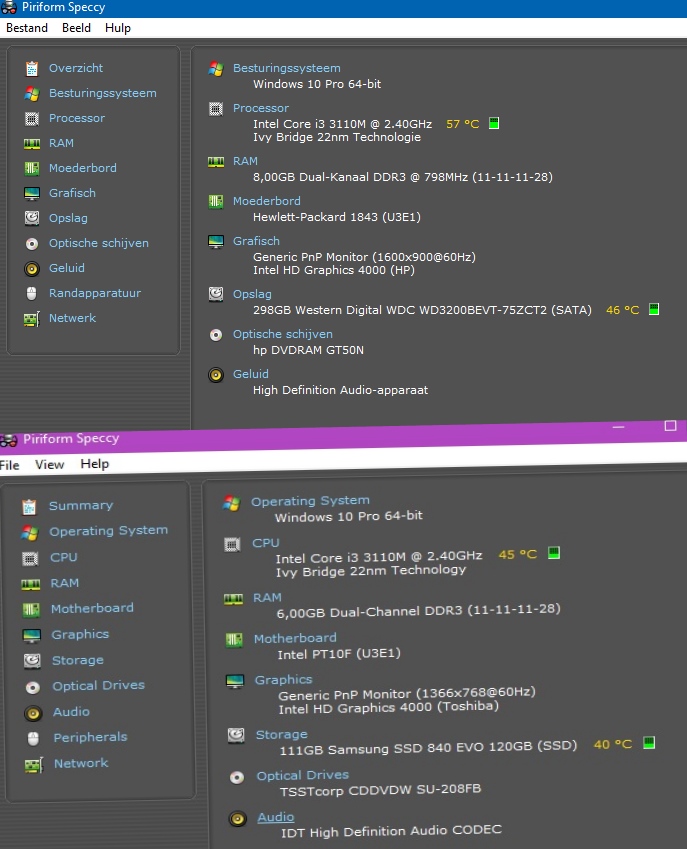Click the green temperature indicator beside 45 °C

pyautogui.click(x=554, y=553)
